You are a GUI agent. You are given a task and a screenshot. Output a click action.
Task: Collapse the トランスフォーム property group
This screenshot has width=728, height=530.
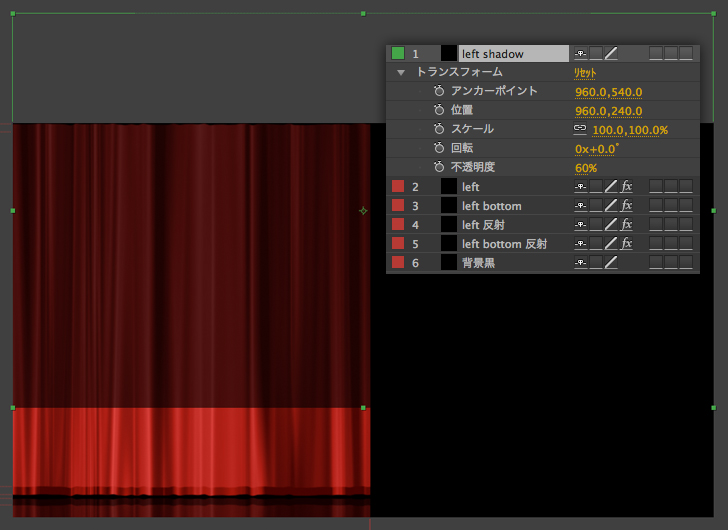[x=401, y=73]
